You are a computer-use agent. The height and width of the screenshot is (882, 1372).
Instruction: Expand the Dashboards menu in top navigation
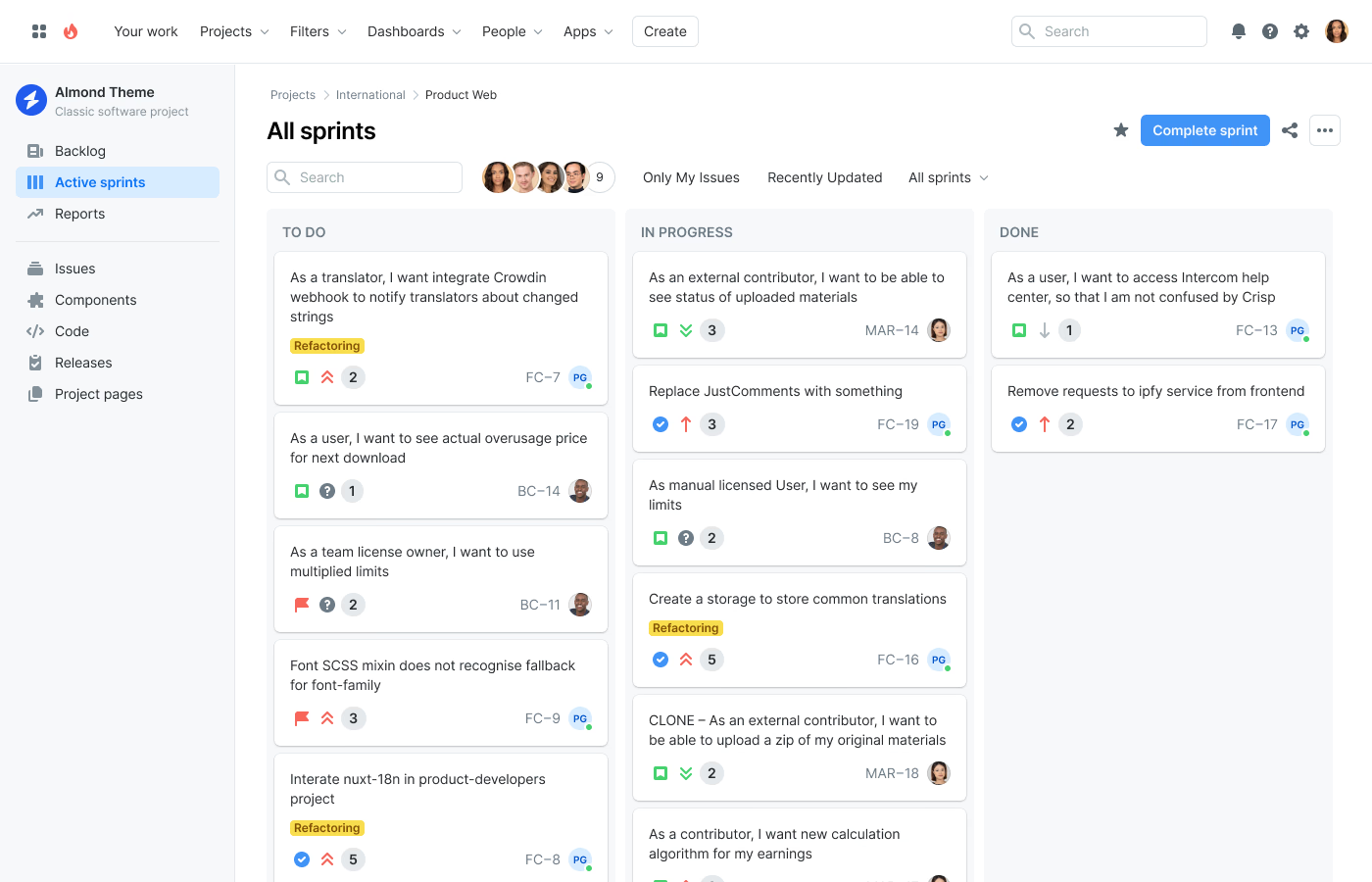point(414,31)
